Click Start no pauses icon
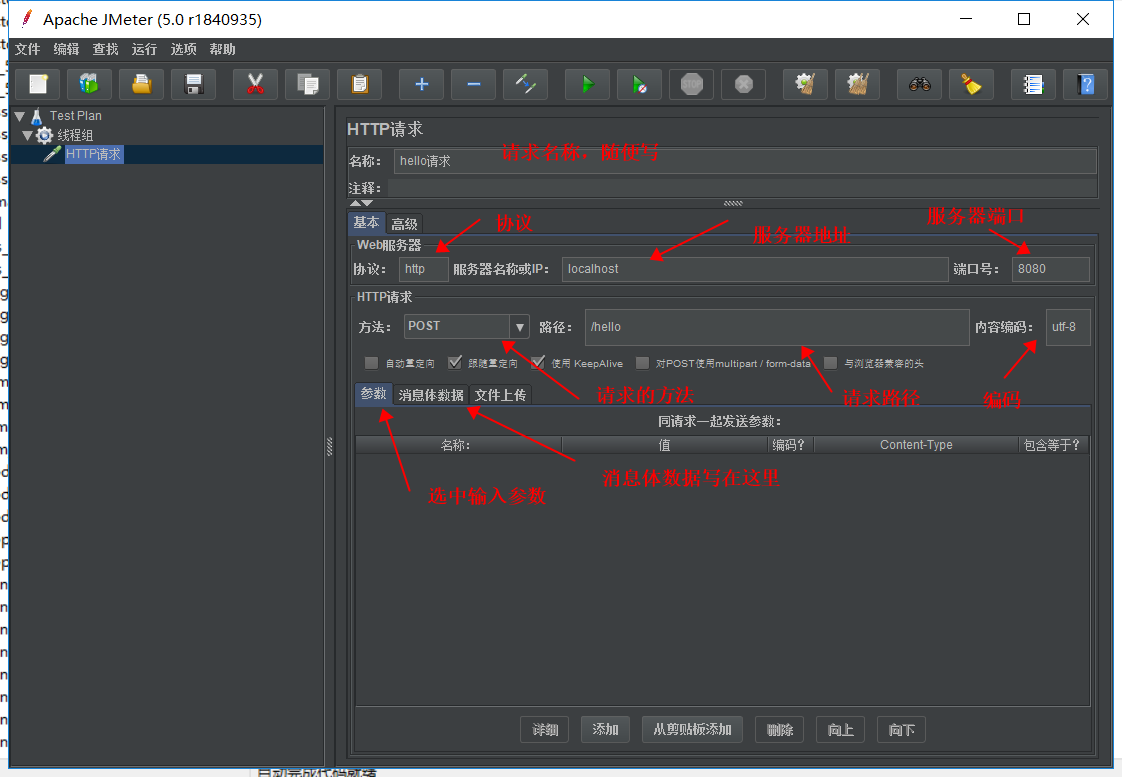 pos(640,84)
